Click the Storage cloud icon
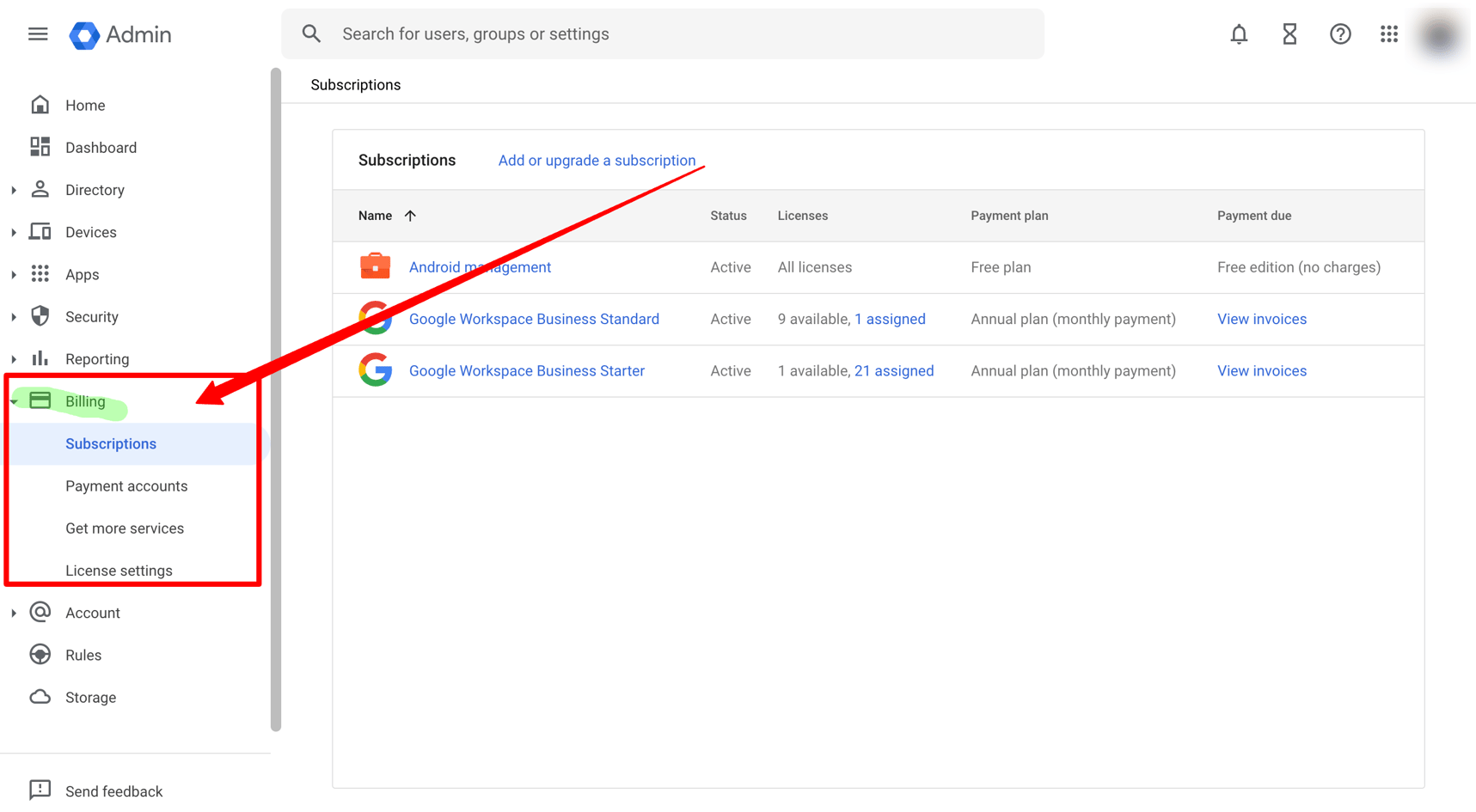Screen dimensions: 1476x812 [40, 697]
